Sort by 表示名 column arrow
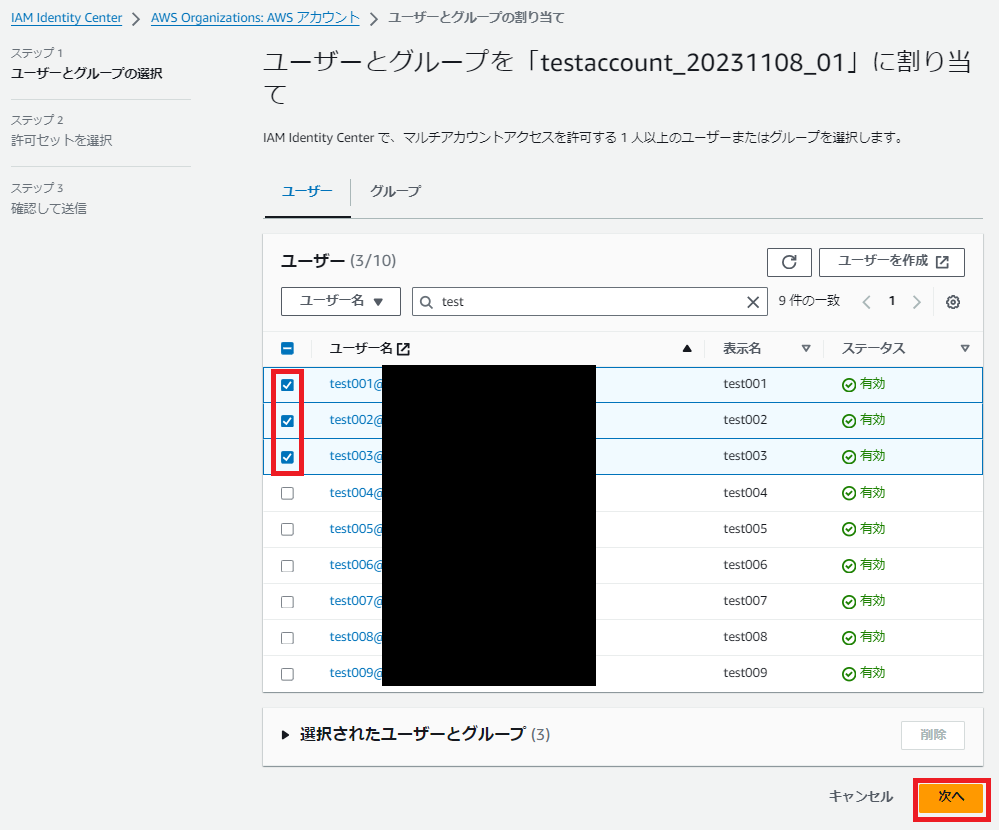This screenshot has height=830, width=999. coord(806,348)
